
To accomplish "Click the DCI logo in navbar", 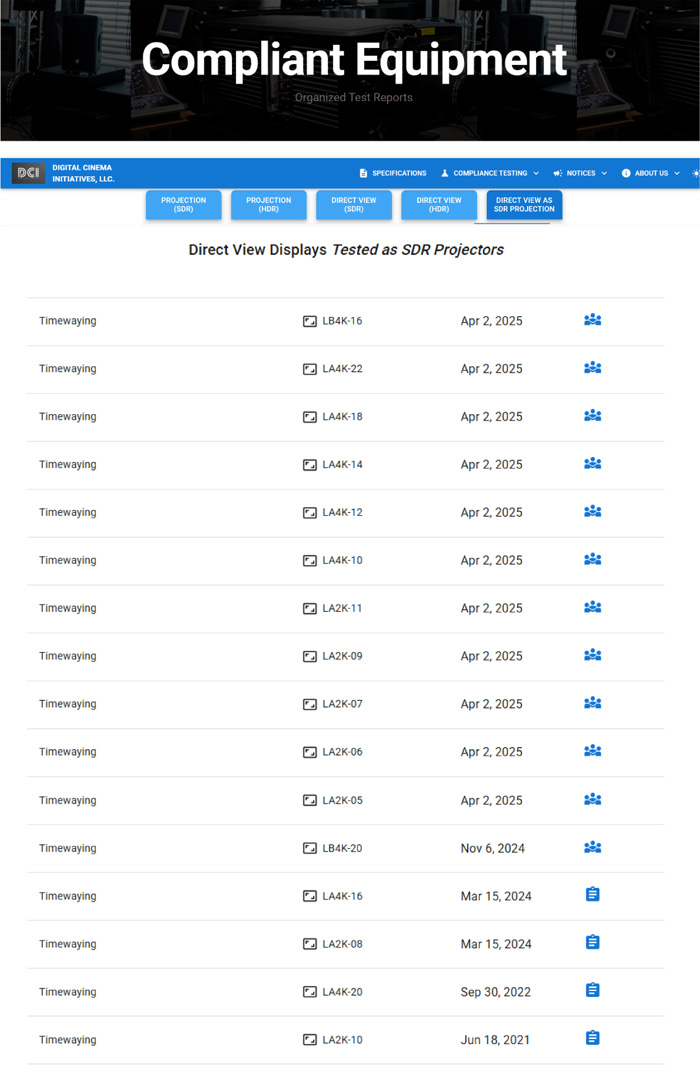I will (x=28, y=173).
